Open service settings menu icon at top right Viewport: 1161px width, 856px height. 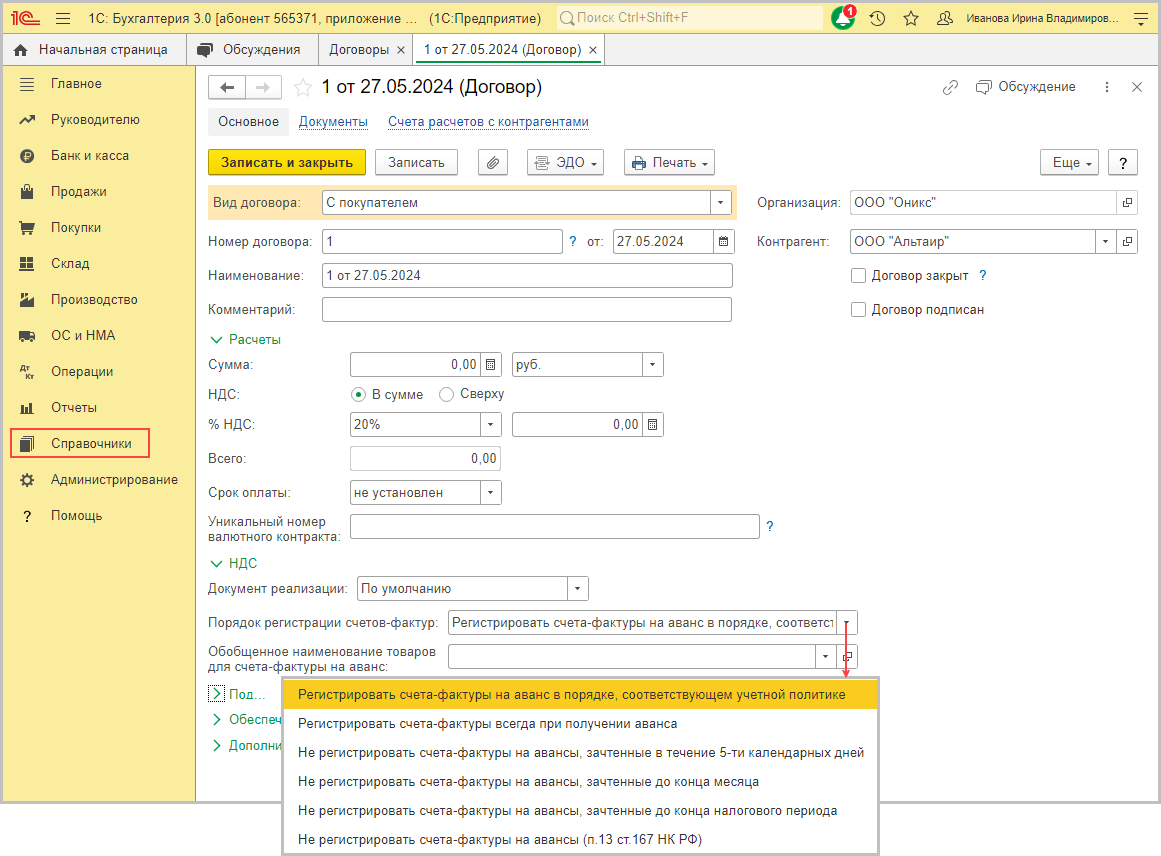[x=1141, y=19]
